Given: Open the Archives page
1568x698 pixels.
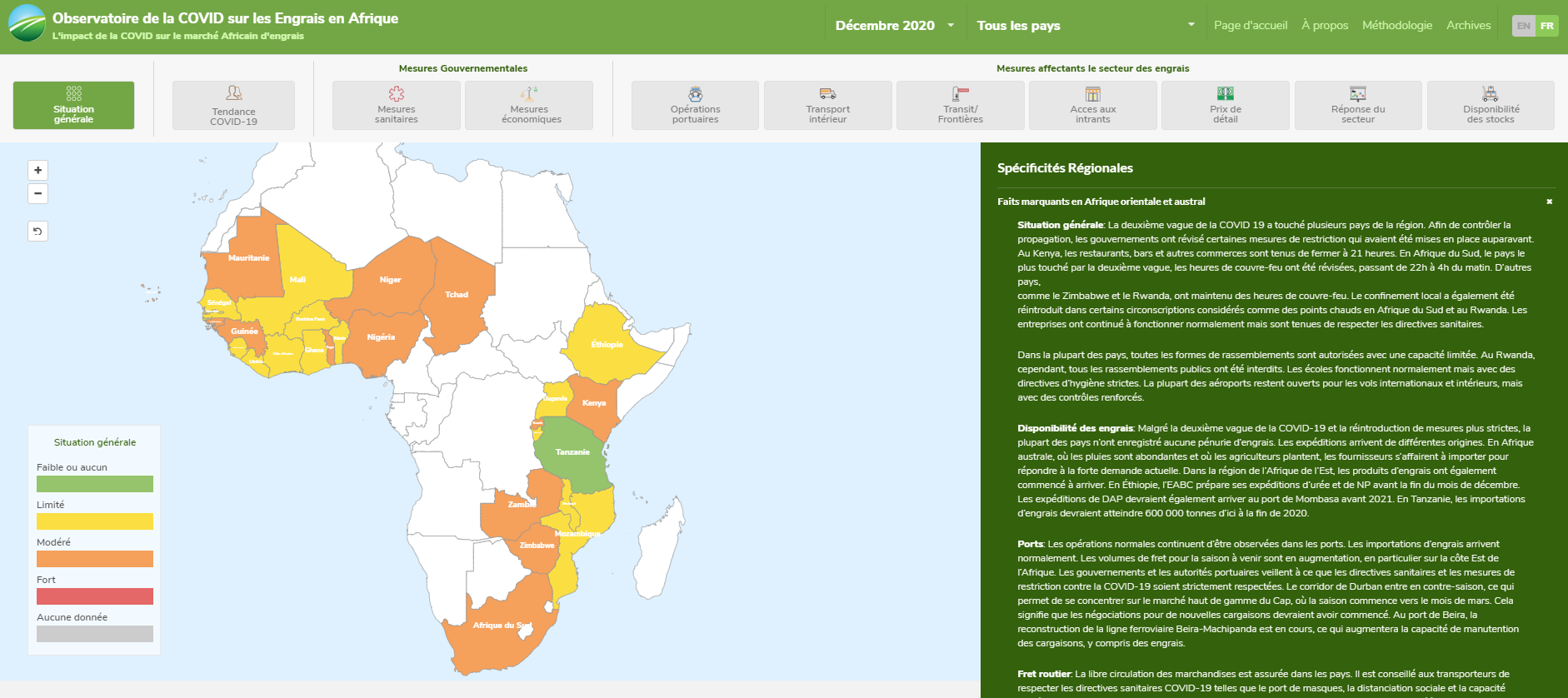Looking at the screenshot, I should click(x=1468, y=26).
